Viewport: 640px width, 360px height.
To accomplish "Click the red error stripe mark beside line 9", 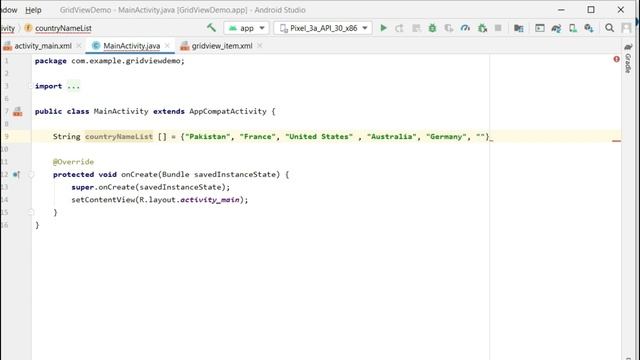I will coord(616,141).
